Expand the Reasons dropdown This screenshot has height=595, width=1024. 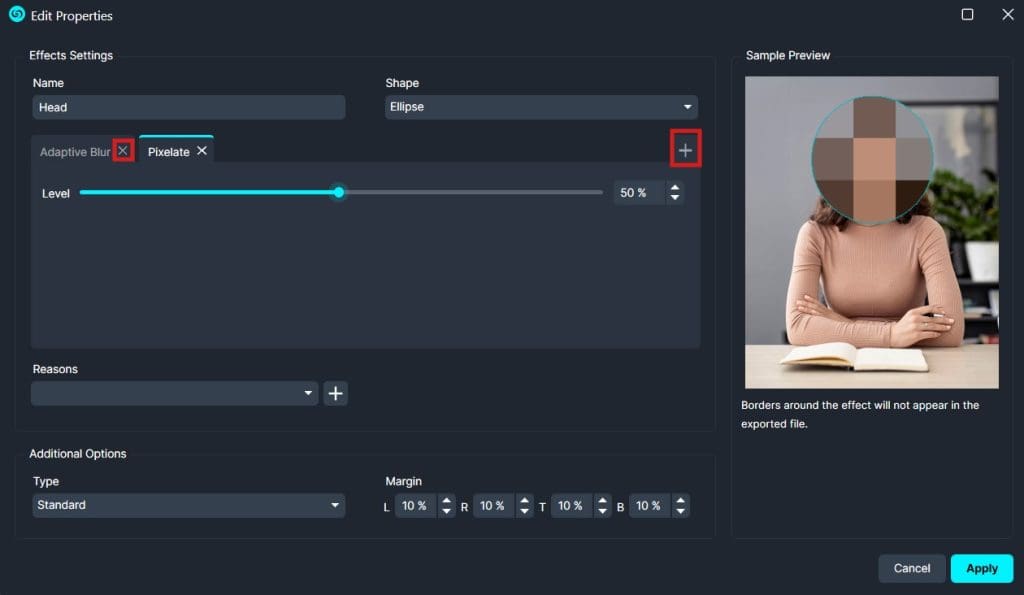click(x=175, y=394)
